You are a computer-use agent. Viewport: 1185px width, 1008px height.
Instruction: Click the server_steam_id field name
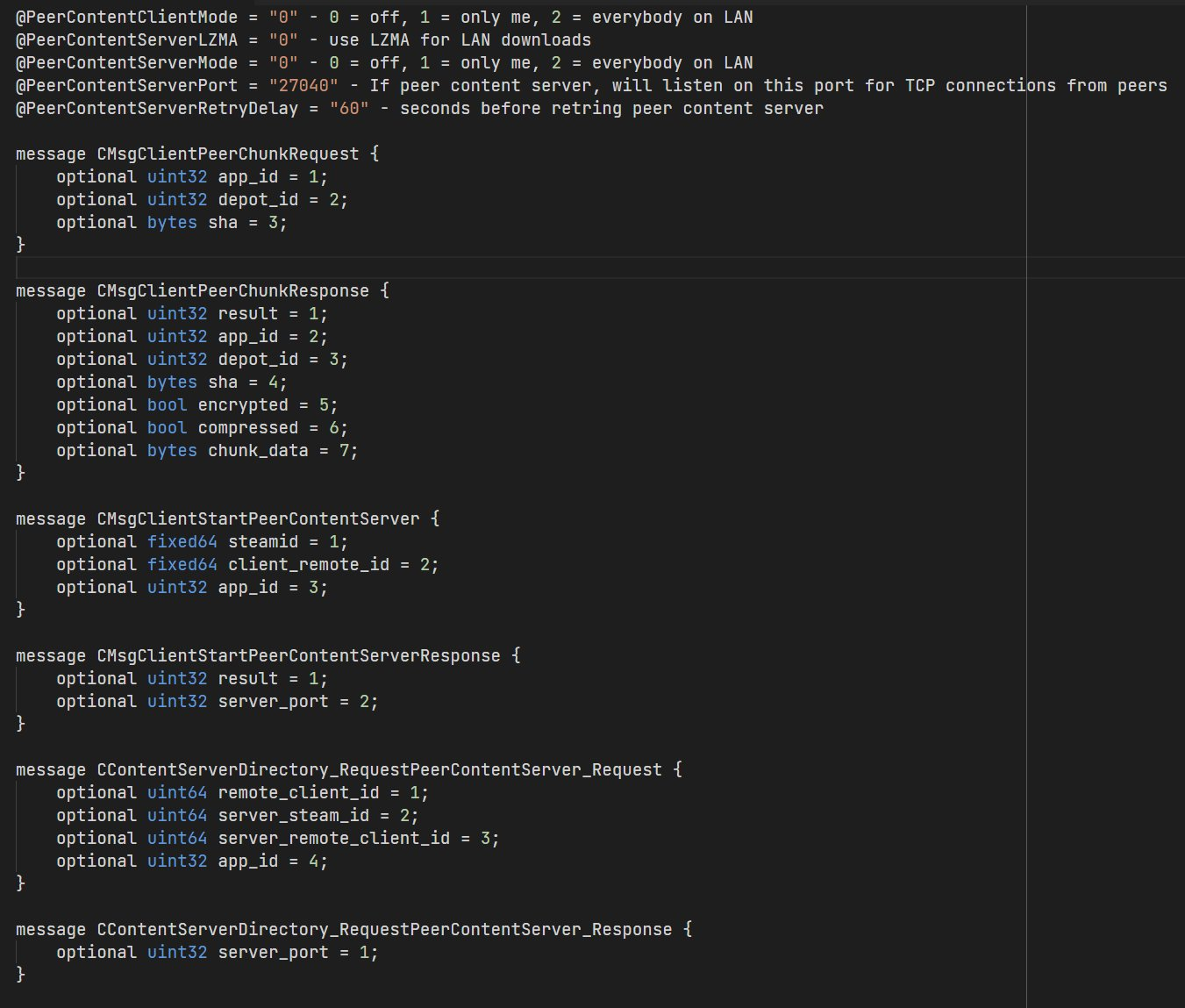294,815
